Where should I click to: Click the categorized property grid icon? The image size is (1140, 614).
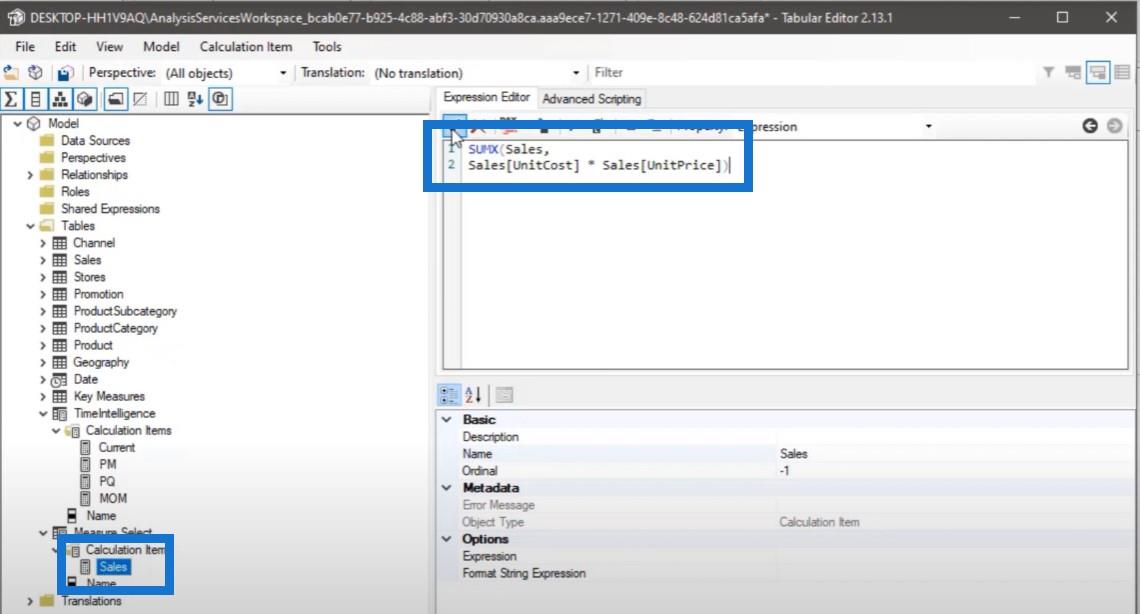pos(449,395)
